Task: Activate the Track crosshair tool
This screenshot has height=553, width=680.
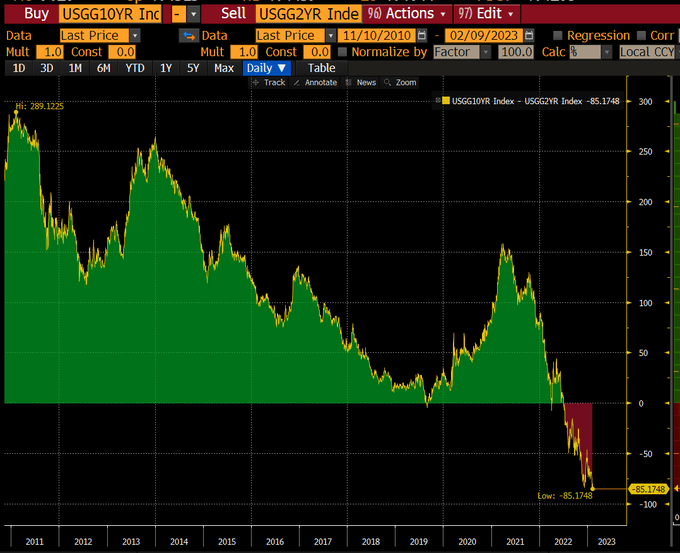Action: pyautogui.click(x=255, y=82)
